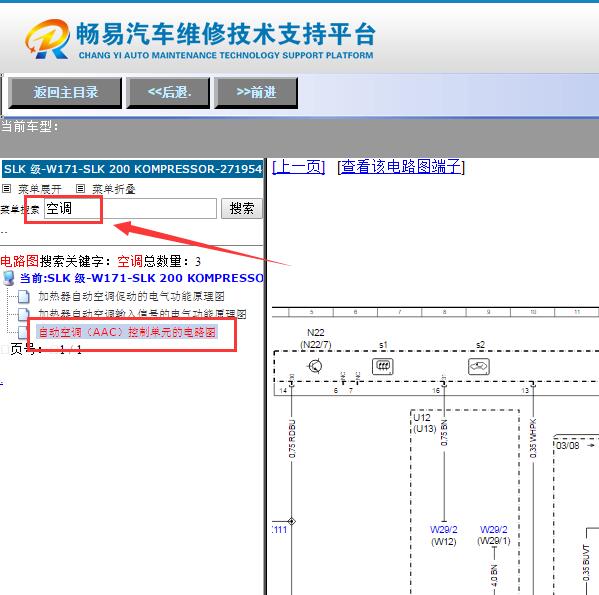
Task: Click the N22 transistor symbol in the diagram
Action: [x=315, y=366]
